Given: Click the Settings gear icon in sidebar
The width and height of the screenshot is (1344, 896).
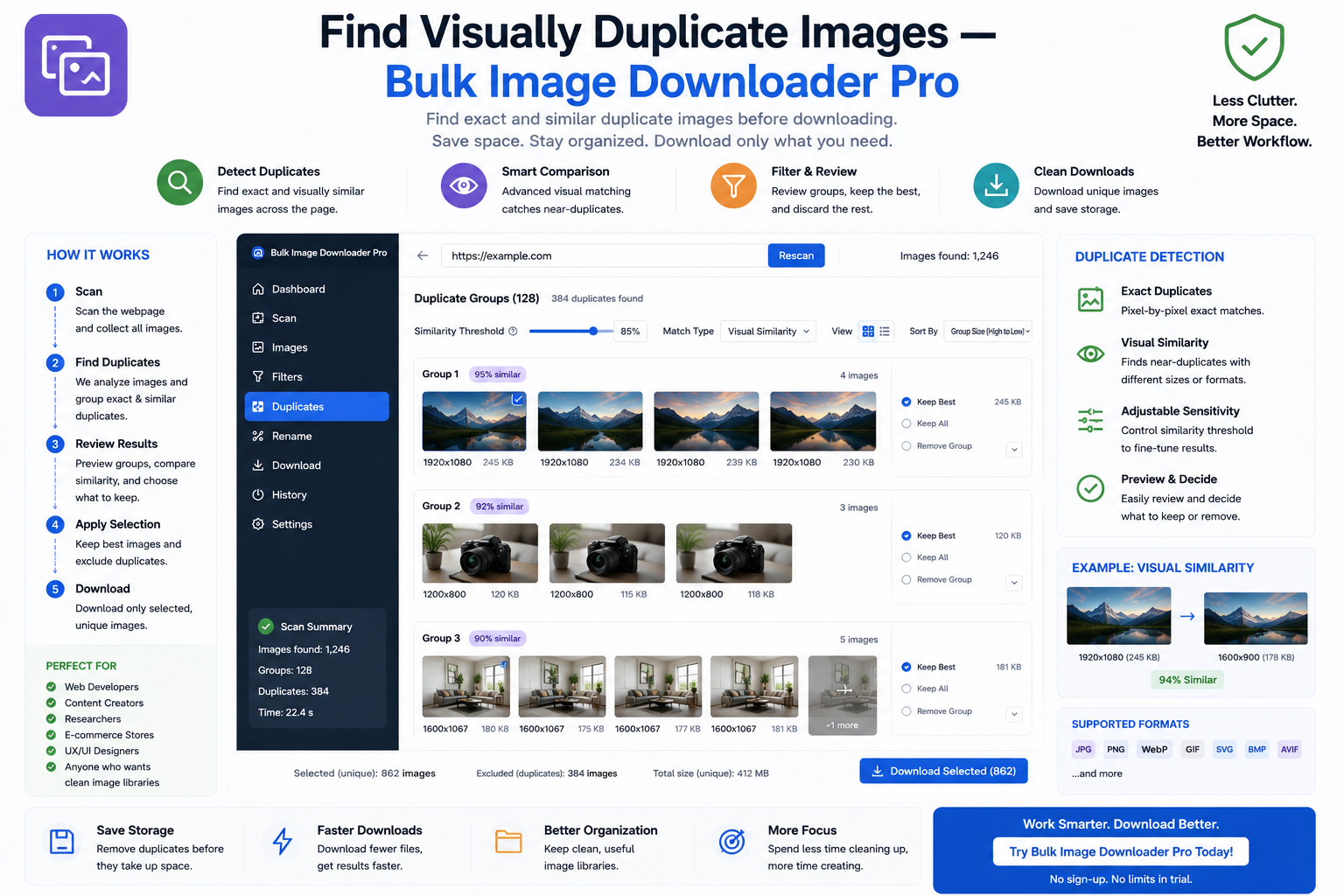Looking at the screenshot, I should pyautogui.click(x=258, y=524).
